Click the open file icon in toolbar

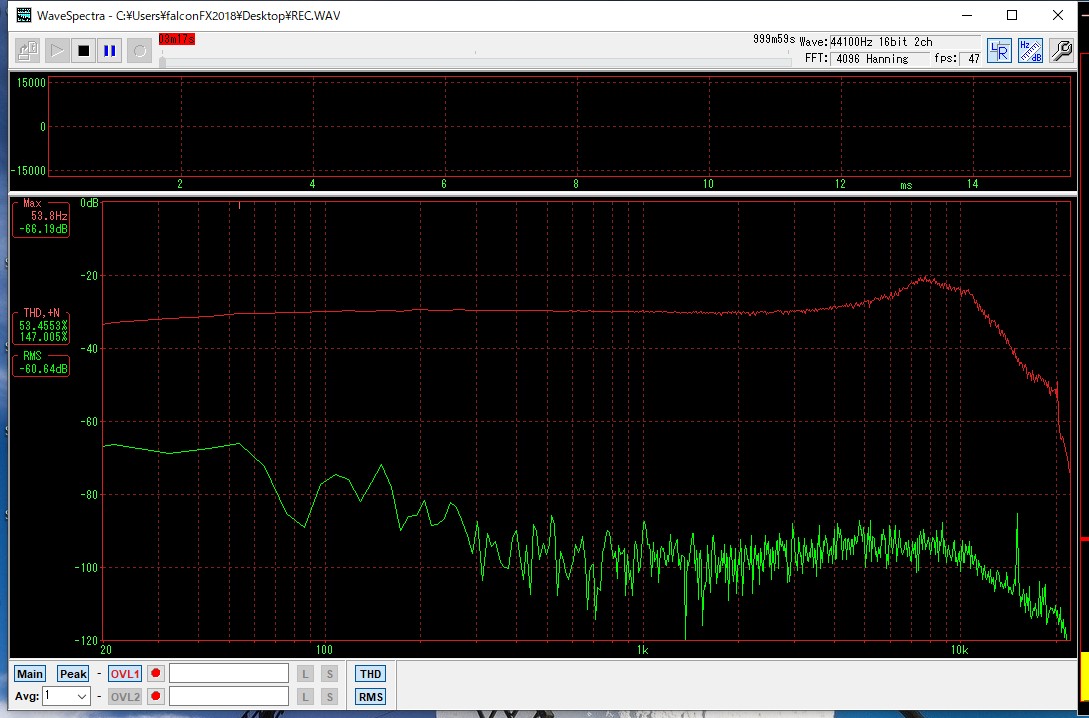coord(28,51)
